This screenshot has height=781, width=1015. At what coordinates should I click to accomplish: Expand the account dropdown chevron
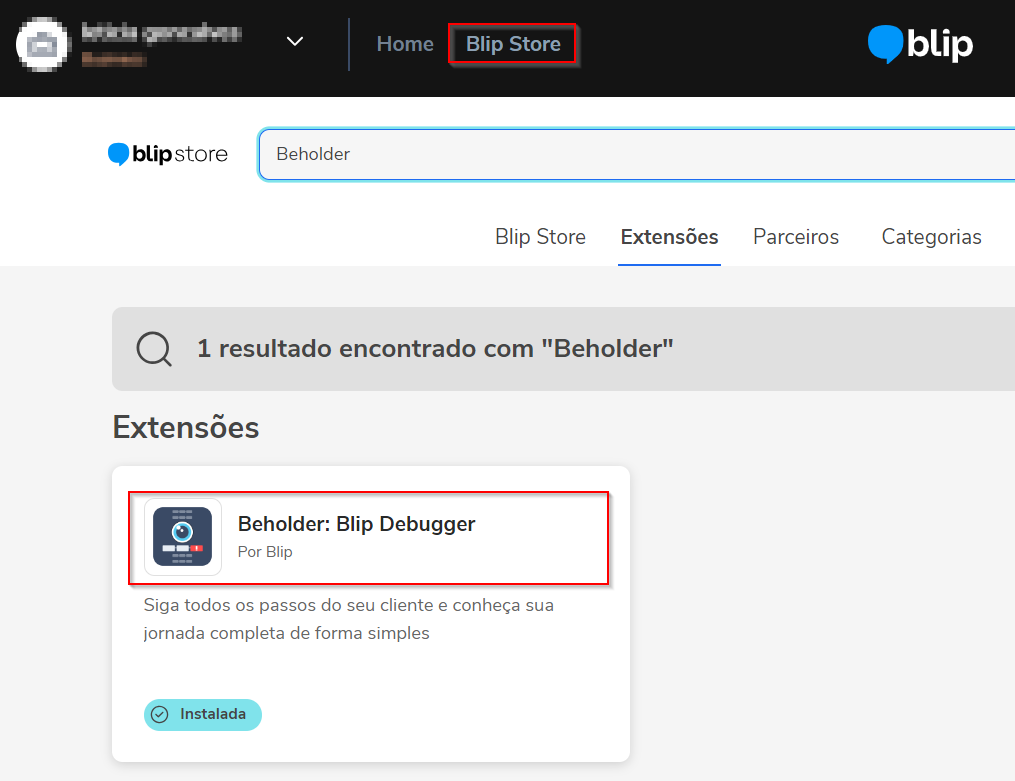click(x=295, y=42)
